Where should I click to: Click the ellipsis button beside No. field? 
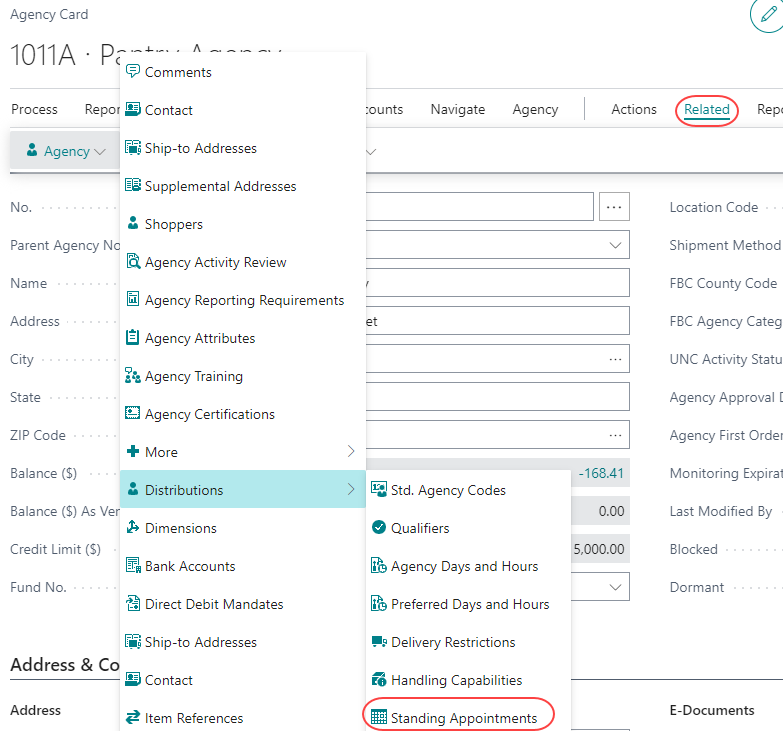click(x=614, y=207)
